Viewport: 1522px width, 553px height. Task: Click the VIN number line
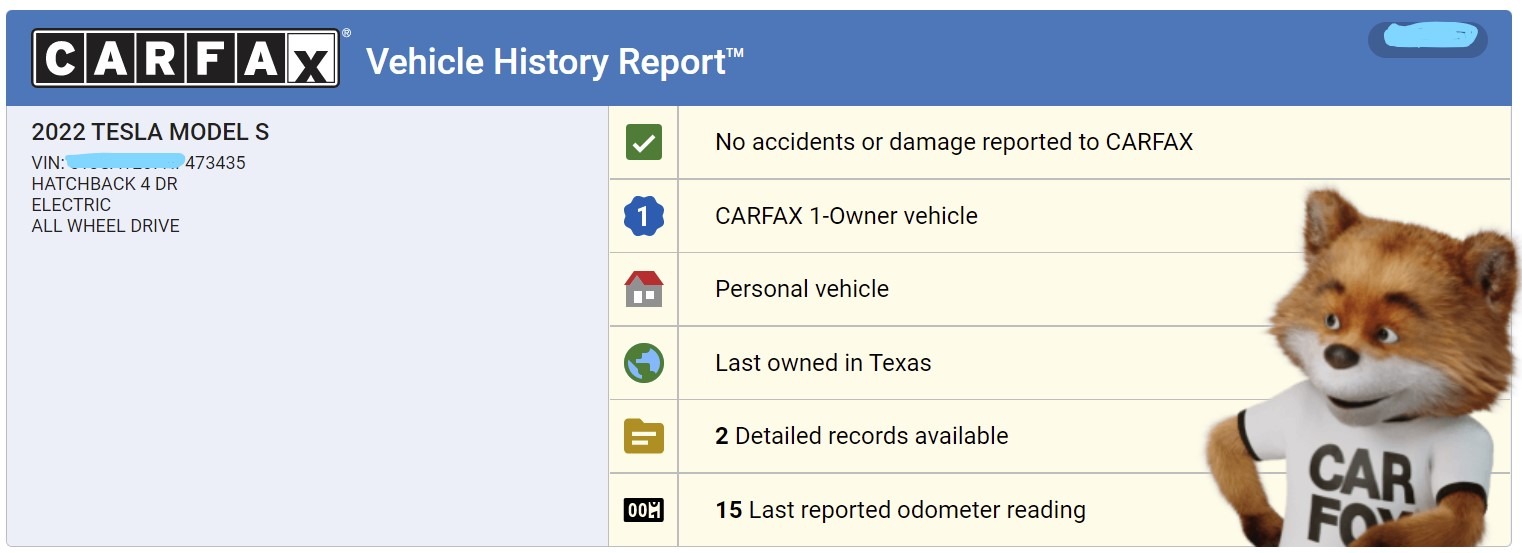pyautogui.click(x=139, y=162)
